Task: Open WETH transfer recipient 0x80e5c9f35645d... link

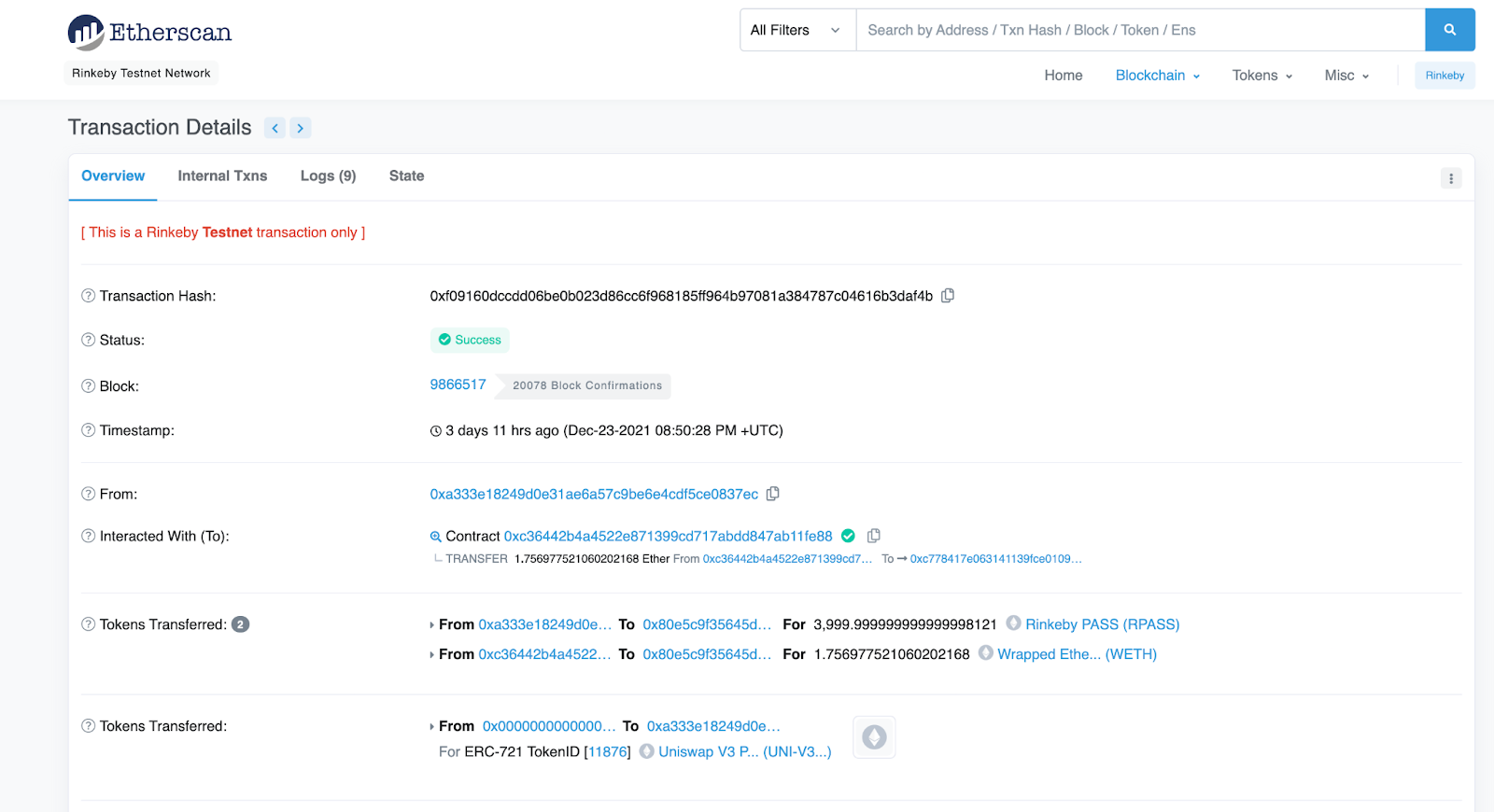Action: pos(707,654)
